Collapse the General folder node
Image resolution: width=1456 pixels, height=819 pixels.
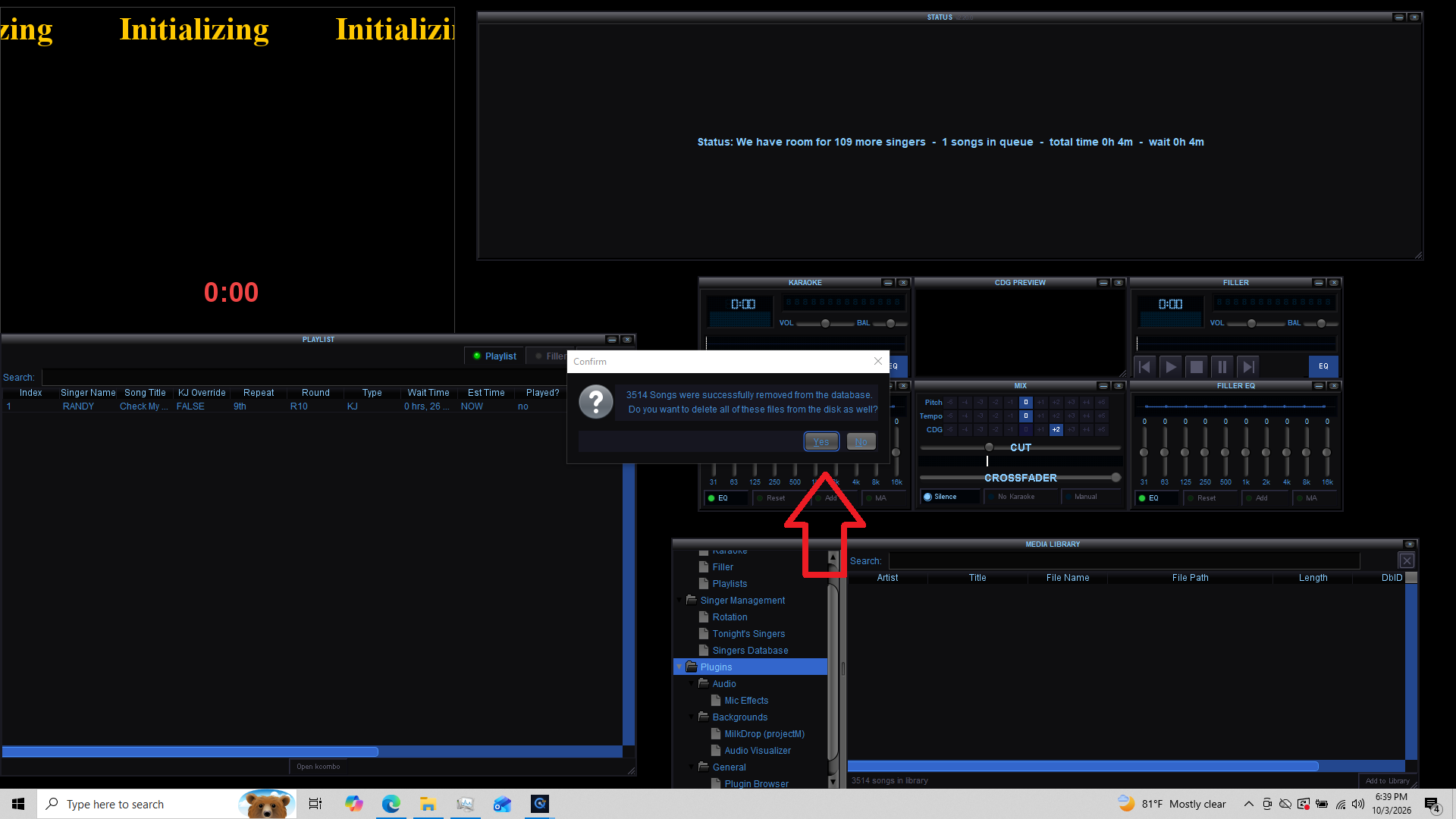692,767
